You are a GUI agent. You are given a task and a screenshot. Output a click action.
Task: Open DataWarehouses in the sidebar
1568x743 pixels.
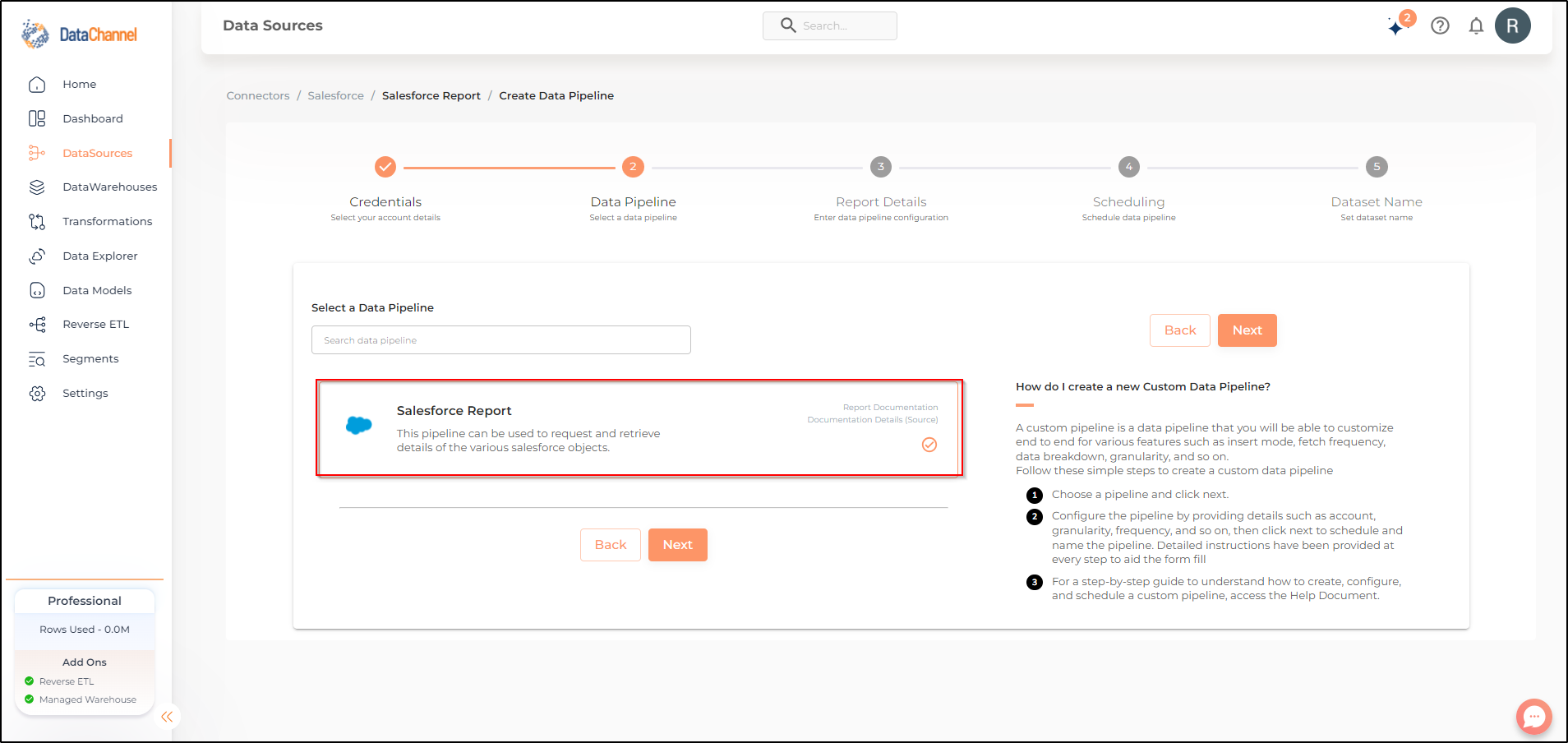tap(110, 187)
